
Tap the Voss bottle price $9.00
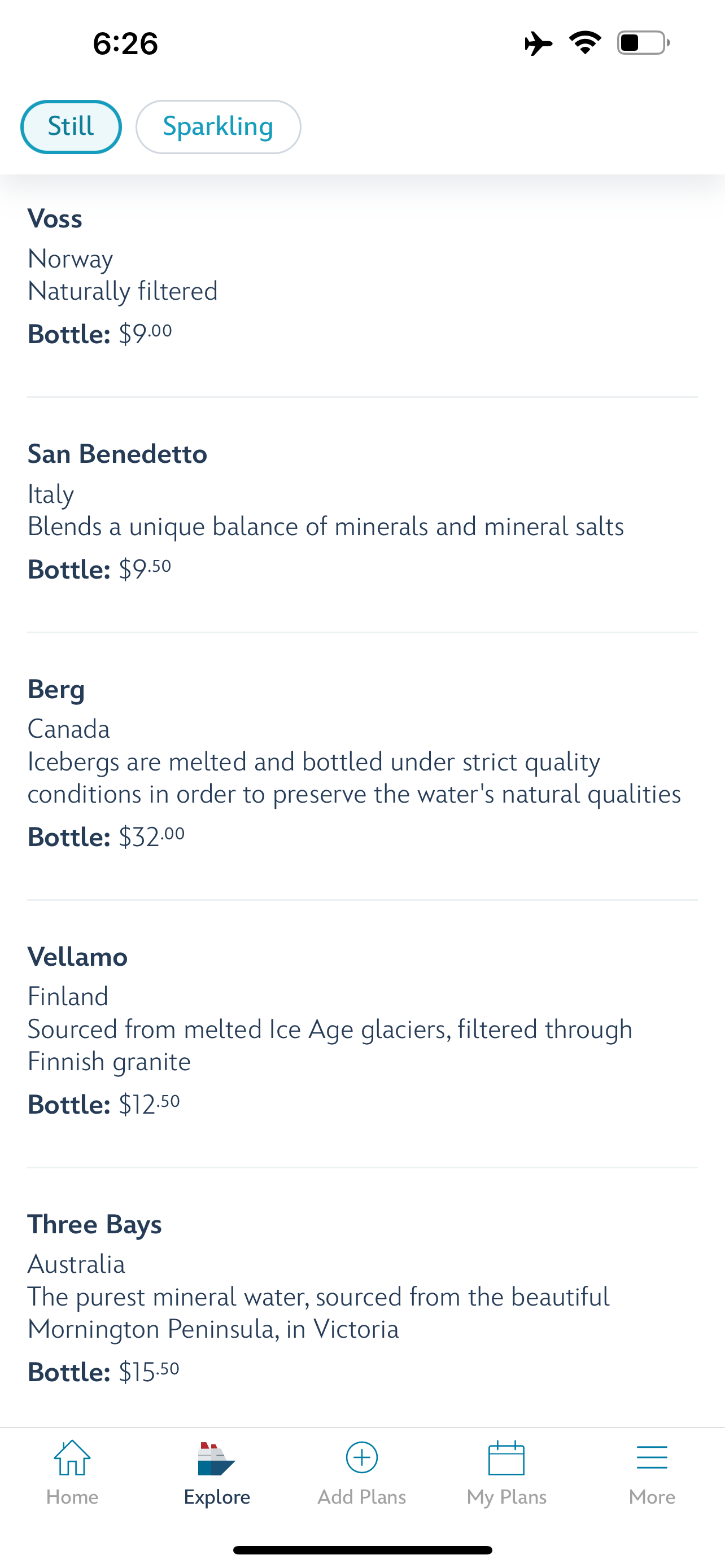(x=145, y=334)
